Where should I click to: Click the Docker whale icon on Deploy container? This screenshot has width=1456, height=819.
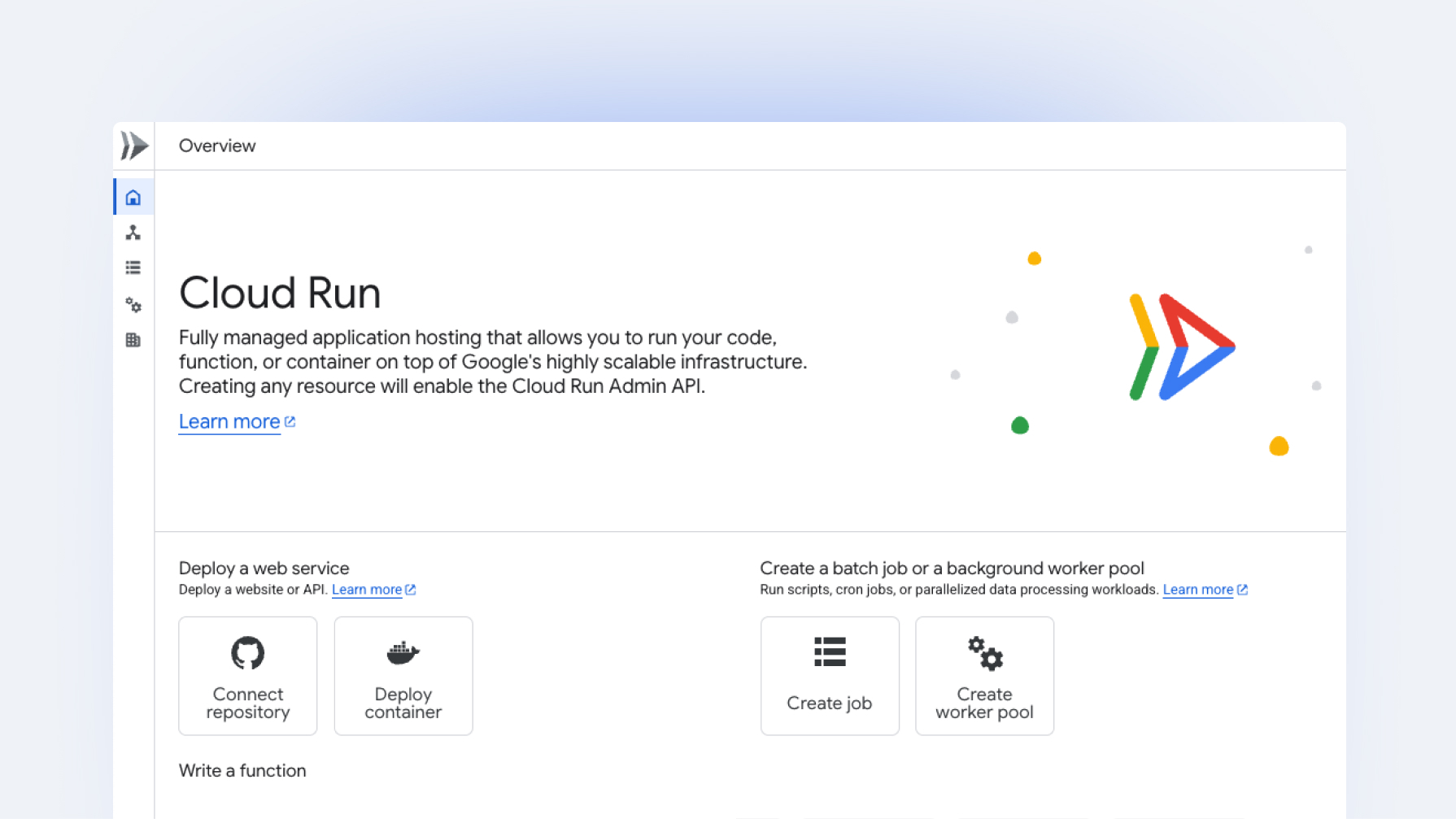pos(403,652)
